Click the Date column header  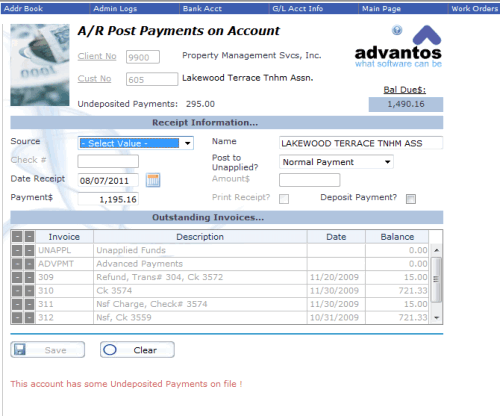[336, 237]
